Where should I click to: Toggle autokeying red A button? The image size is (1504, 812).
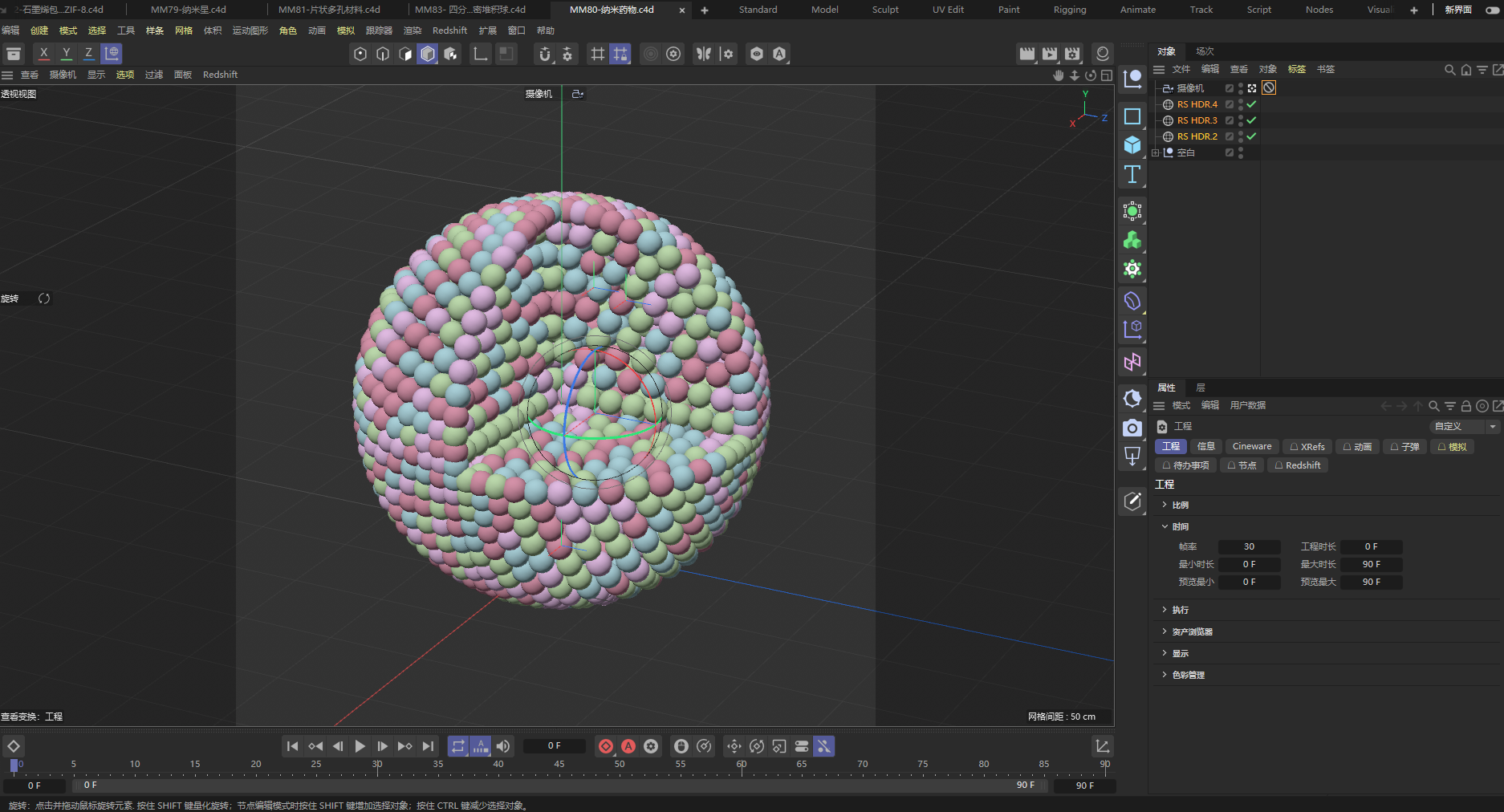coord(628,746)
